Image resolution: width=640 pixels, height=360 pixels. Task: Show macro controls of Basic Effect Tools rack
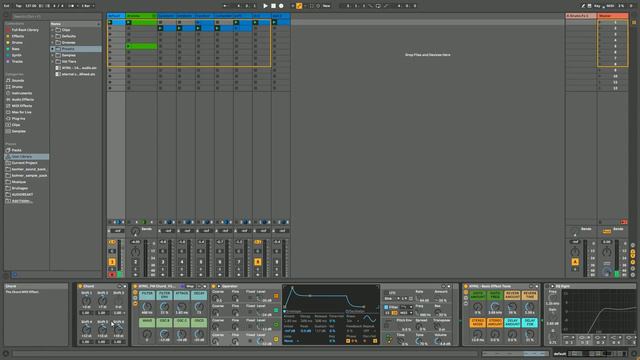click(466, 292)
